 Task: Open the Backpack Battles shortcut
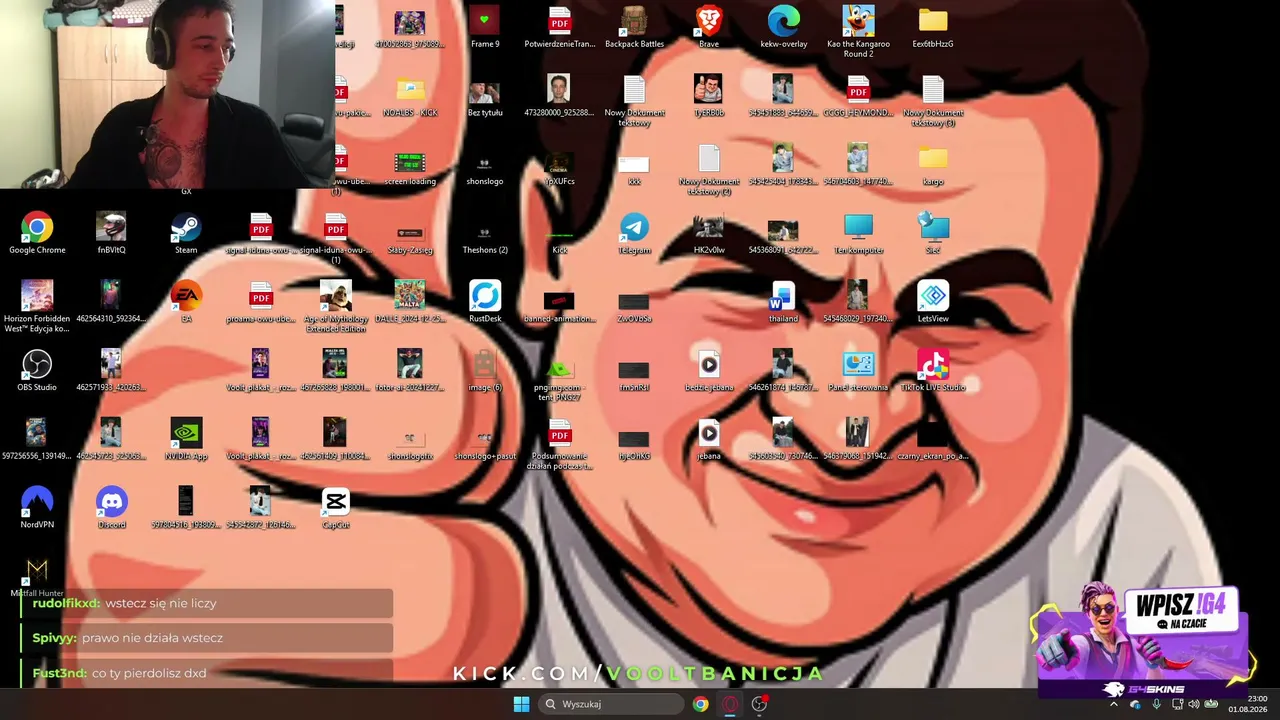634,27
